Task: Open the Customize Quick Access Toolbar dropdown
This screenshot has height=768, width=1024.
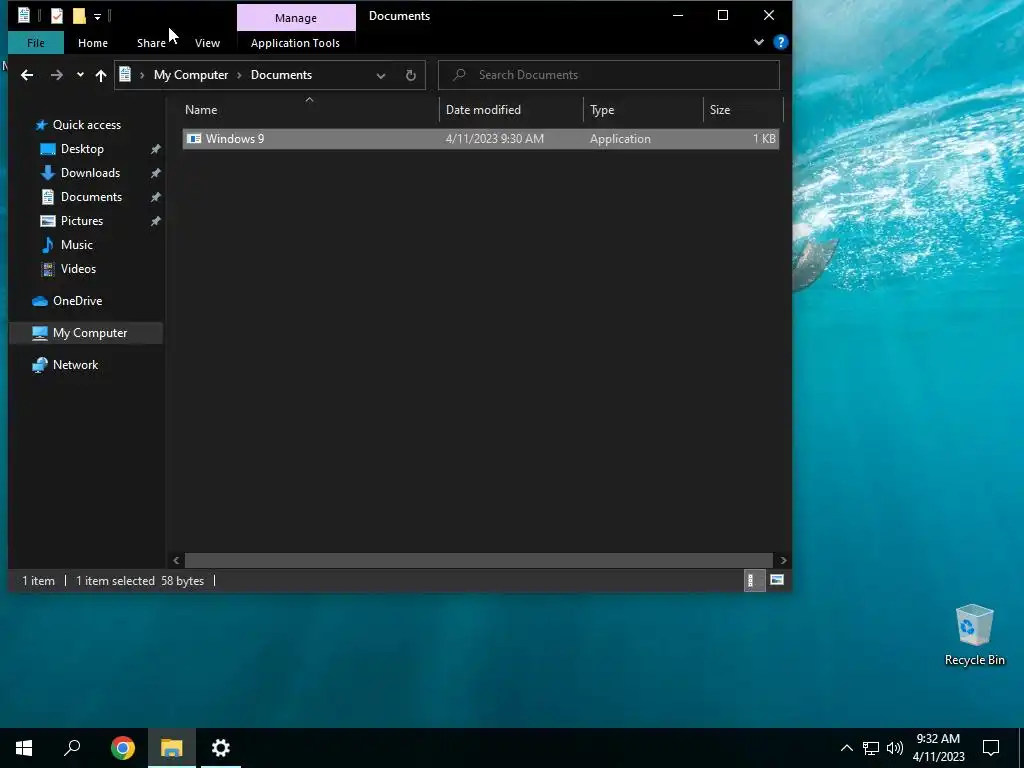Action: (97, 16)
